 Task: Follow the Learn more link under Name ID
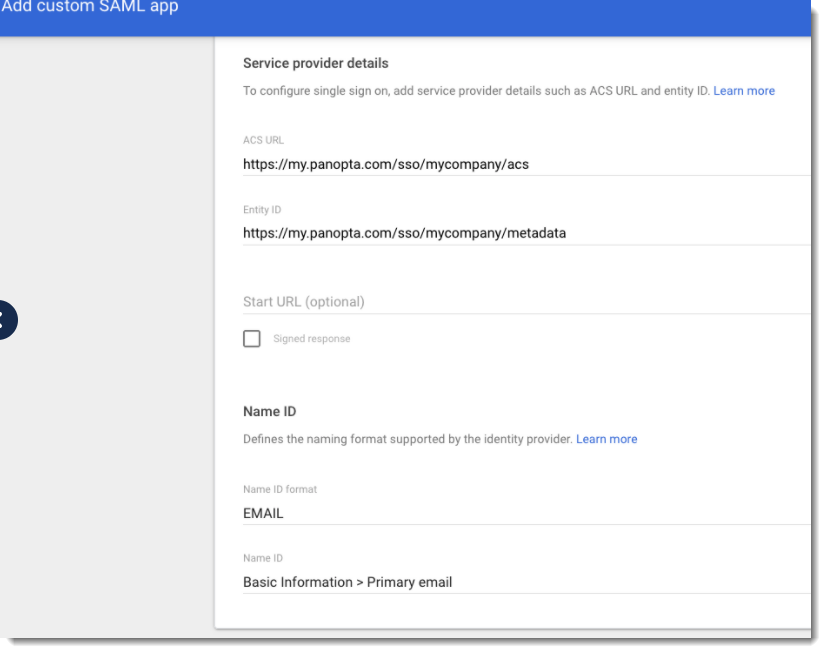click(x=606, y=439)
